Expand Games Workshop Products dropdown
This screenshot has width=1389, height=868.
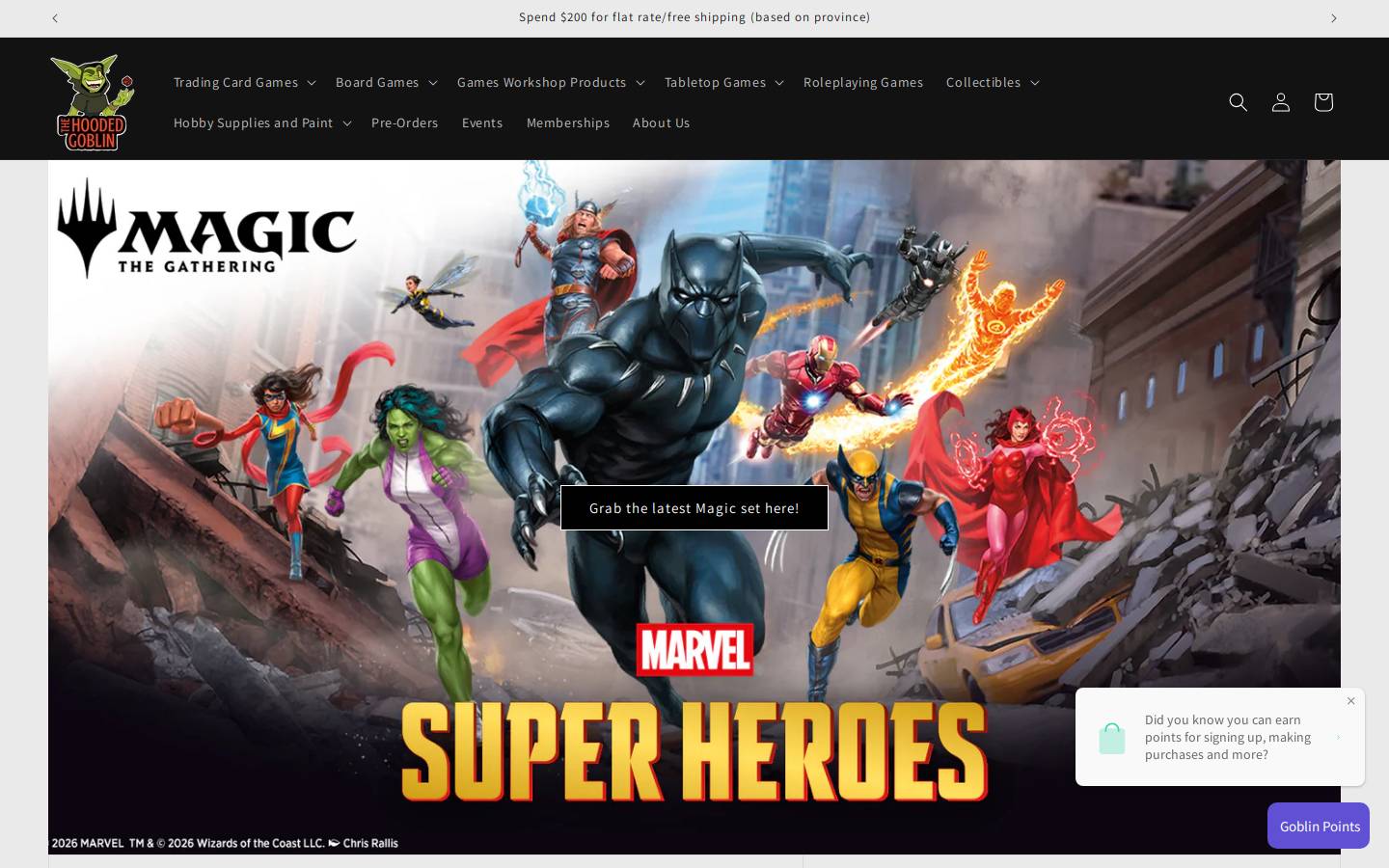[551, 82]
